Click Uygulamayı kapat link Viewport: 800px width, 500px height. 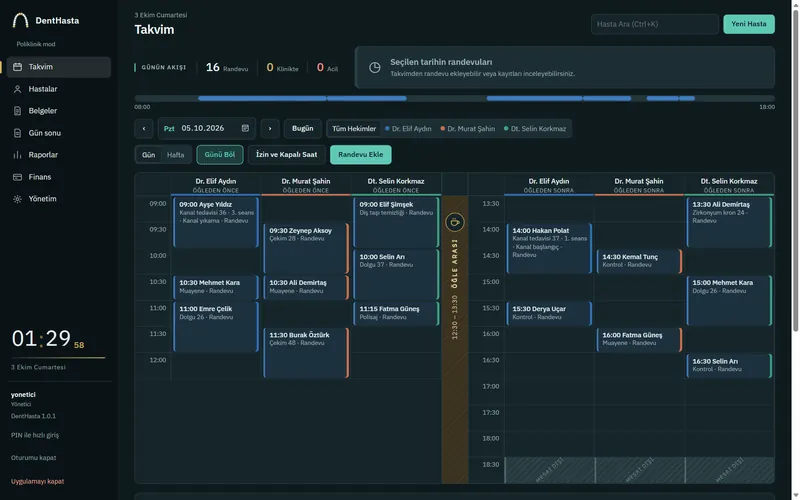point(37,481)
